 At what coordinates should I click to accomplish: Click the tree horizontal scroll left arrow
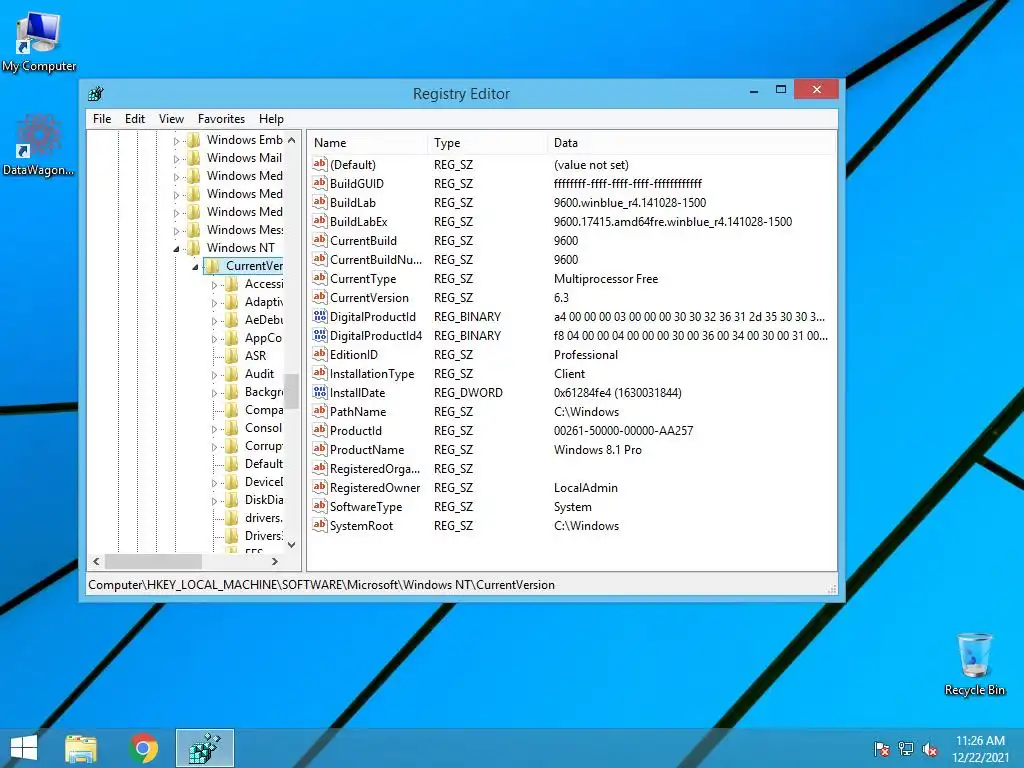pos(96,561)
